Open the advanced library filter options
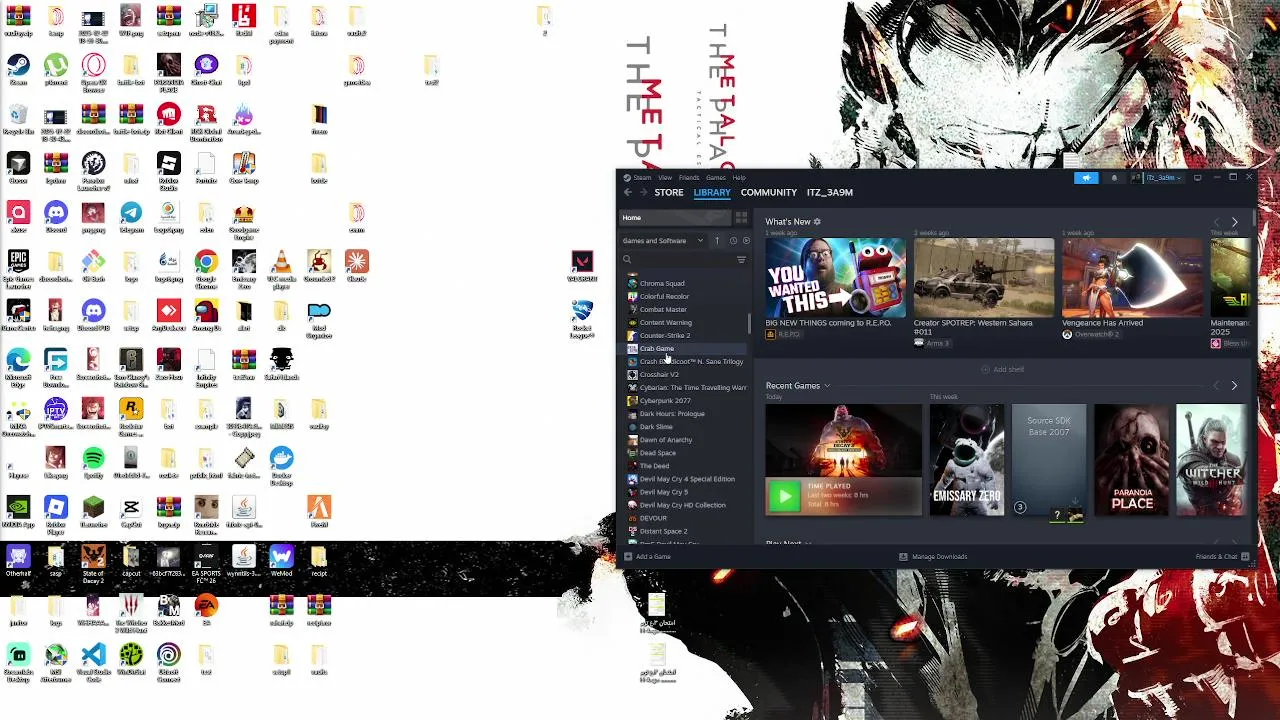Image resolution: width=1280 pixels, height=720 pixels. [741, 259]
